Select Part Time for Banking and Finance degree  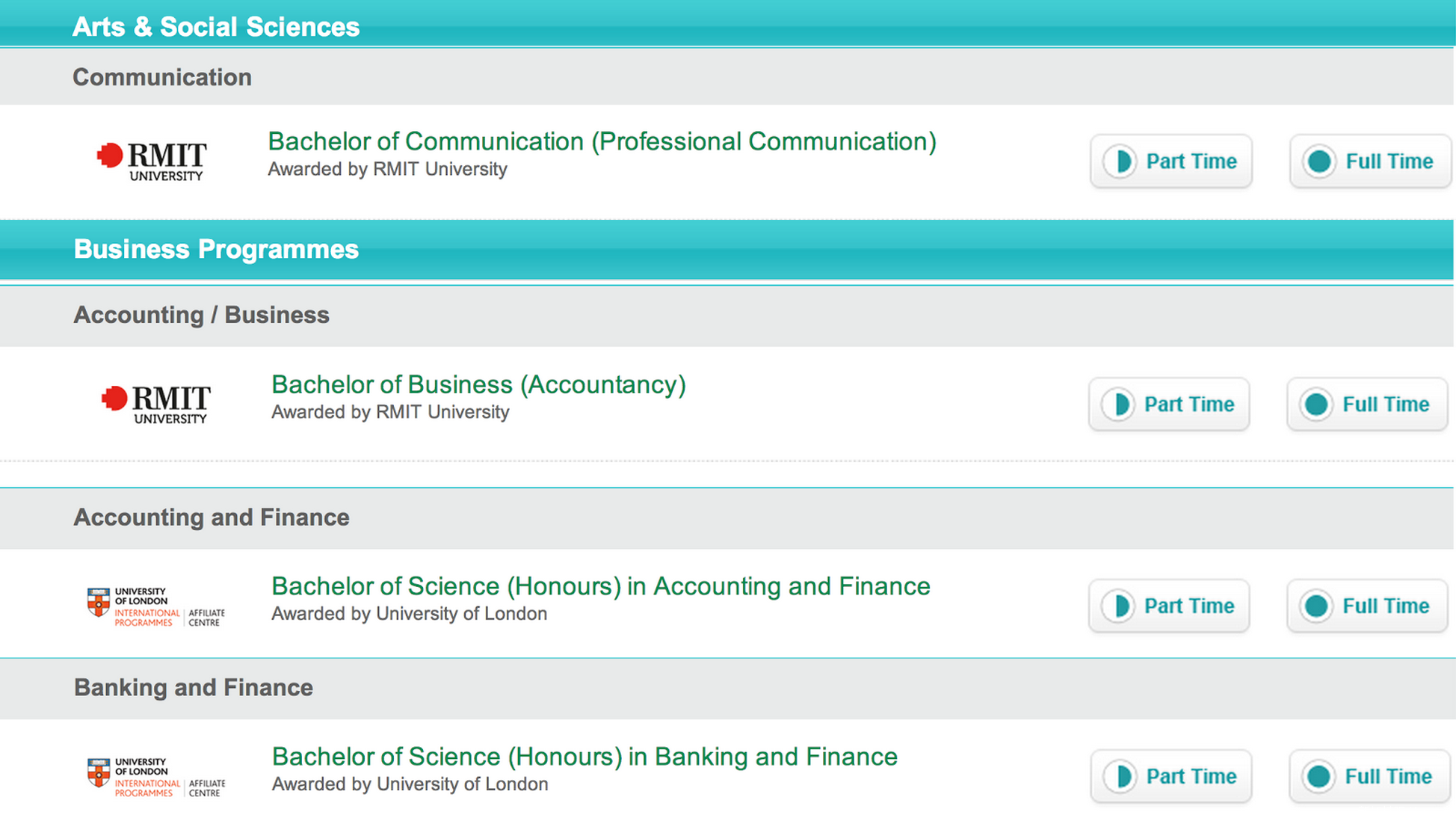(x=1170, y=777)
